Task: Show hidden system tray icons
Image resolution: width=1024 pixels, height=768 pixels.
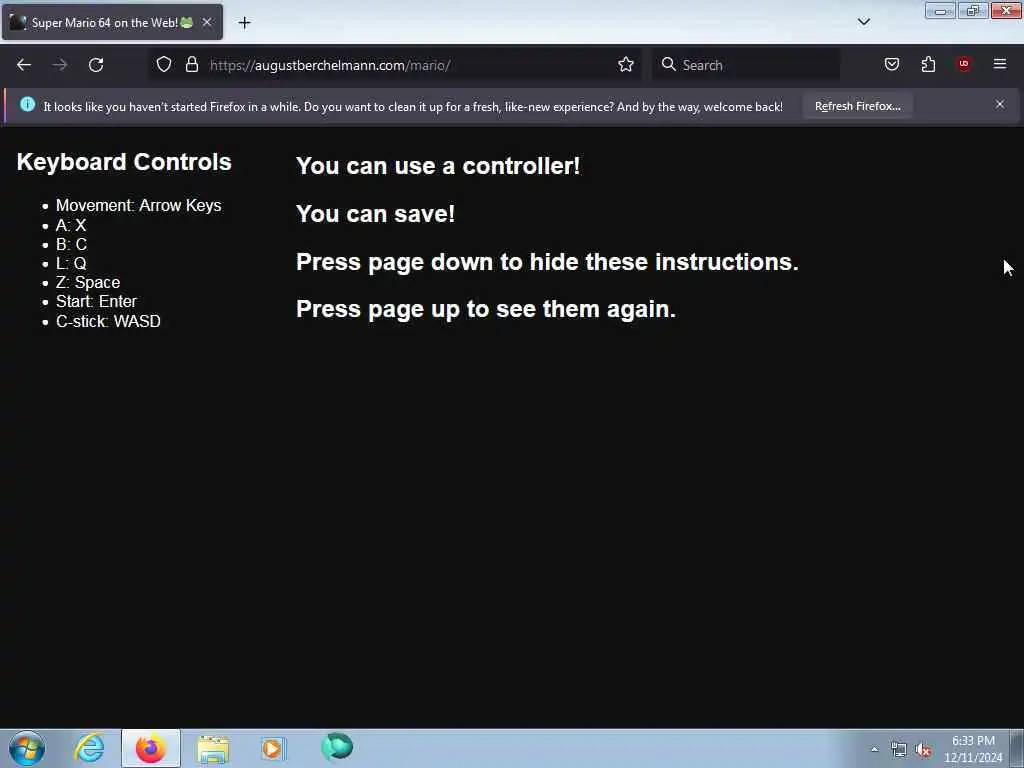Action: [x=874, y=749]
